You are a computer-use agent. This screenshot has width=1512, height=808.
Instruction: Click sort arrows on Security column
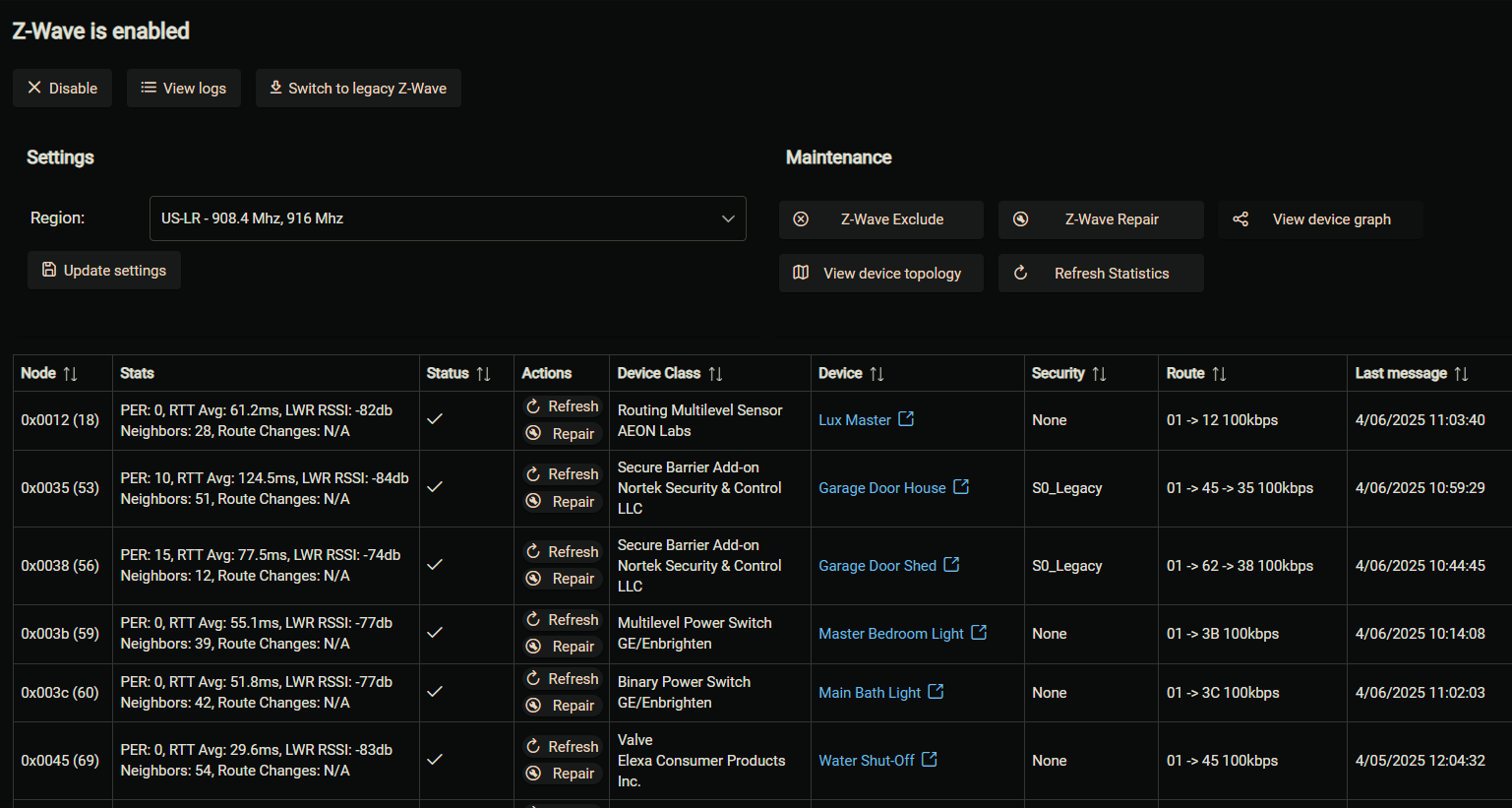pyautogui.click(x=1099, y=374)
